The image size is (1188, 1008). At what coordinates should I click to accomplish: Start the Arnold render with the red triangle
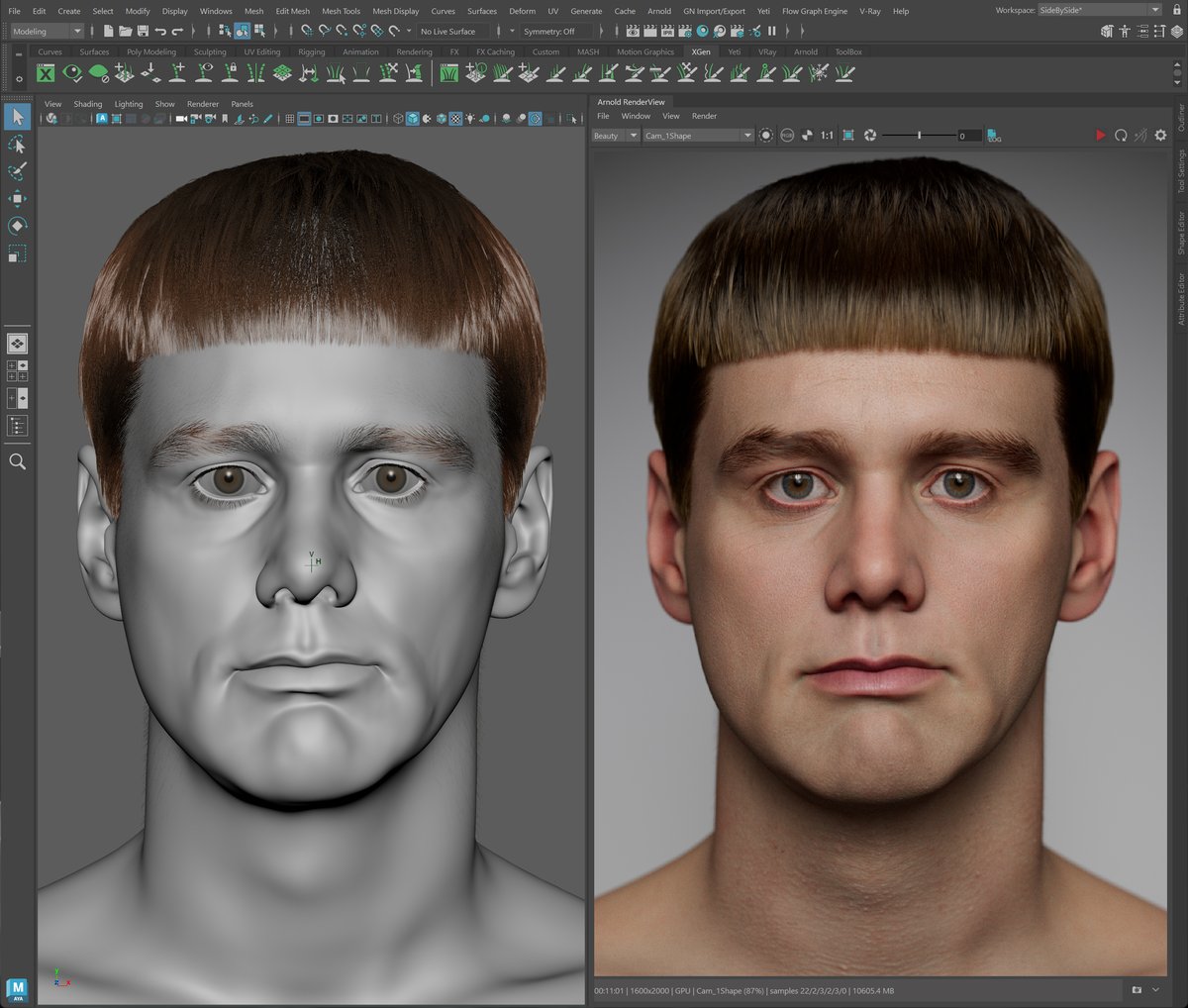(1102, 135)
